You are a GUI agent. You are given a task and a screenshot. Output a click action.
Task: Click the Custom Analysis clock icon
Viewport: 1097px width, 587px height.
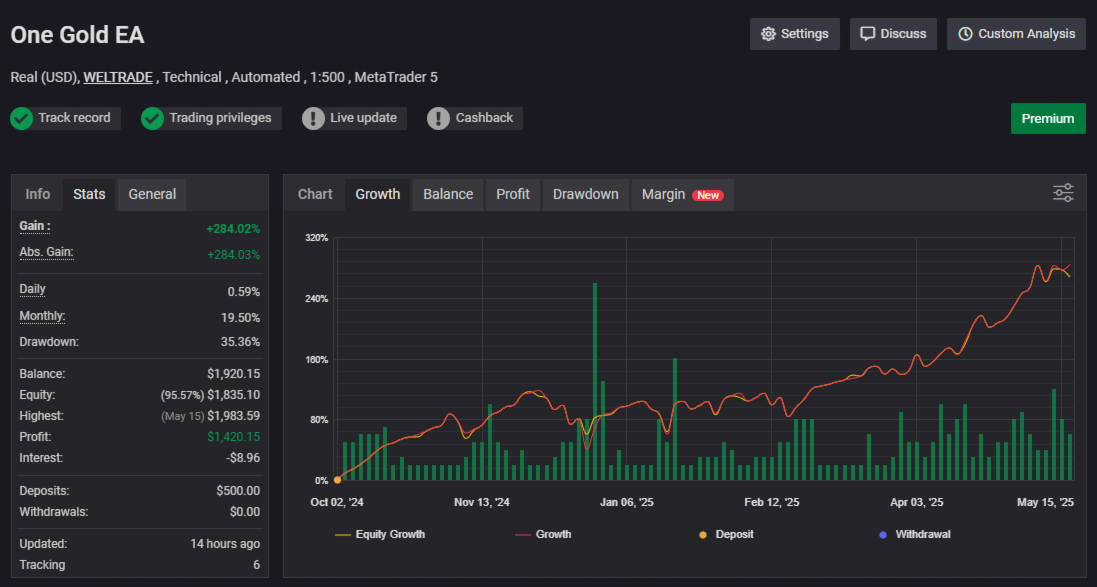tap(965, 34)
